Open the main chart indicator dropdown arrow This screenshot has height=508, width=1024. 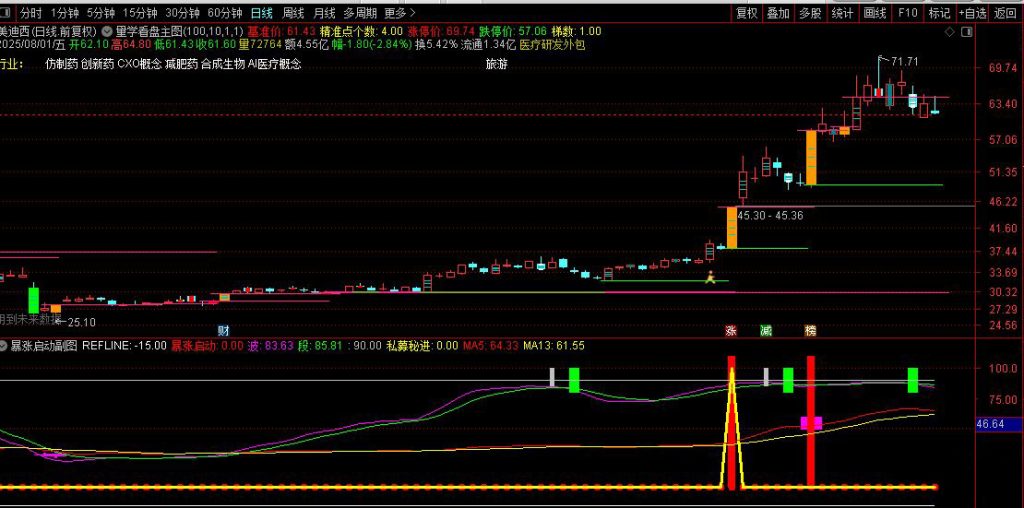pyautogui.click(x=106, y=31)
